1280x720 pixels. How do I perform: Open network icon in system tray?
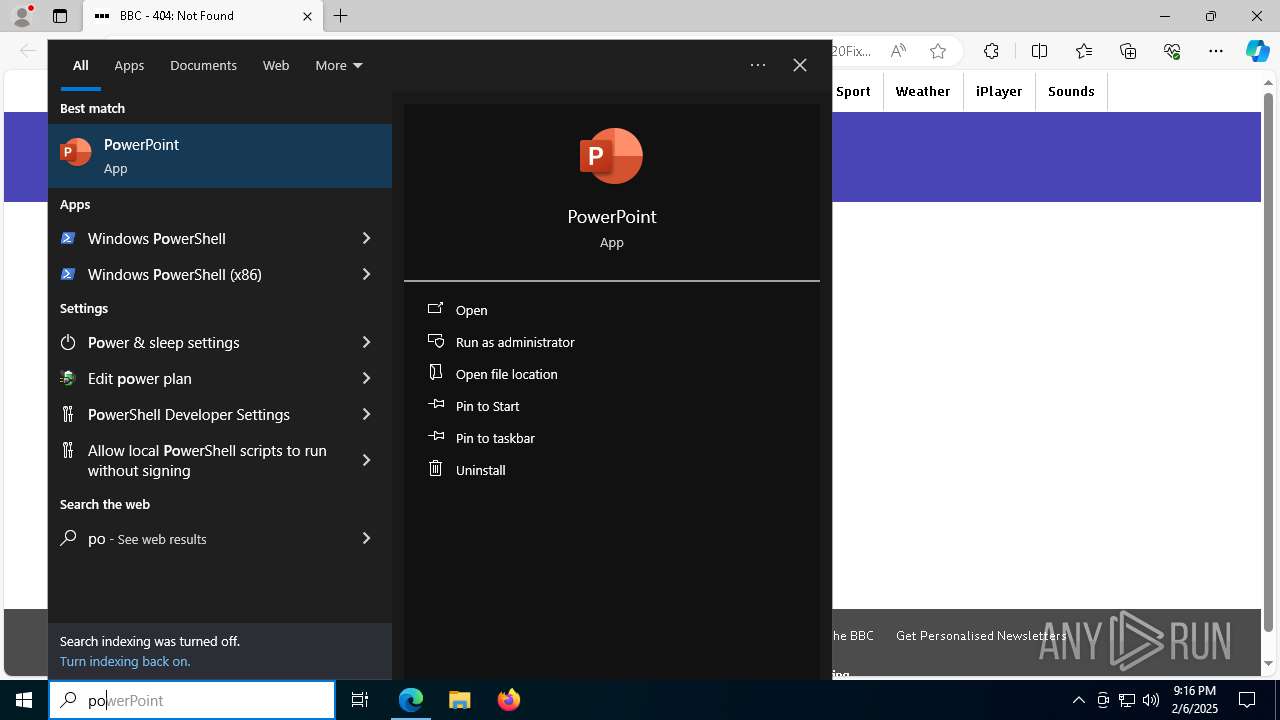coord(1126,700)
